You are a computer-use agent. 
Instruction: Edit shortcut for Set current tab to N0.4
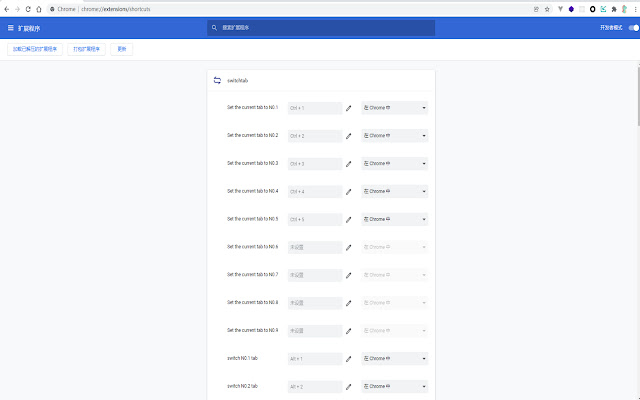coord(348,191)
